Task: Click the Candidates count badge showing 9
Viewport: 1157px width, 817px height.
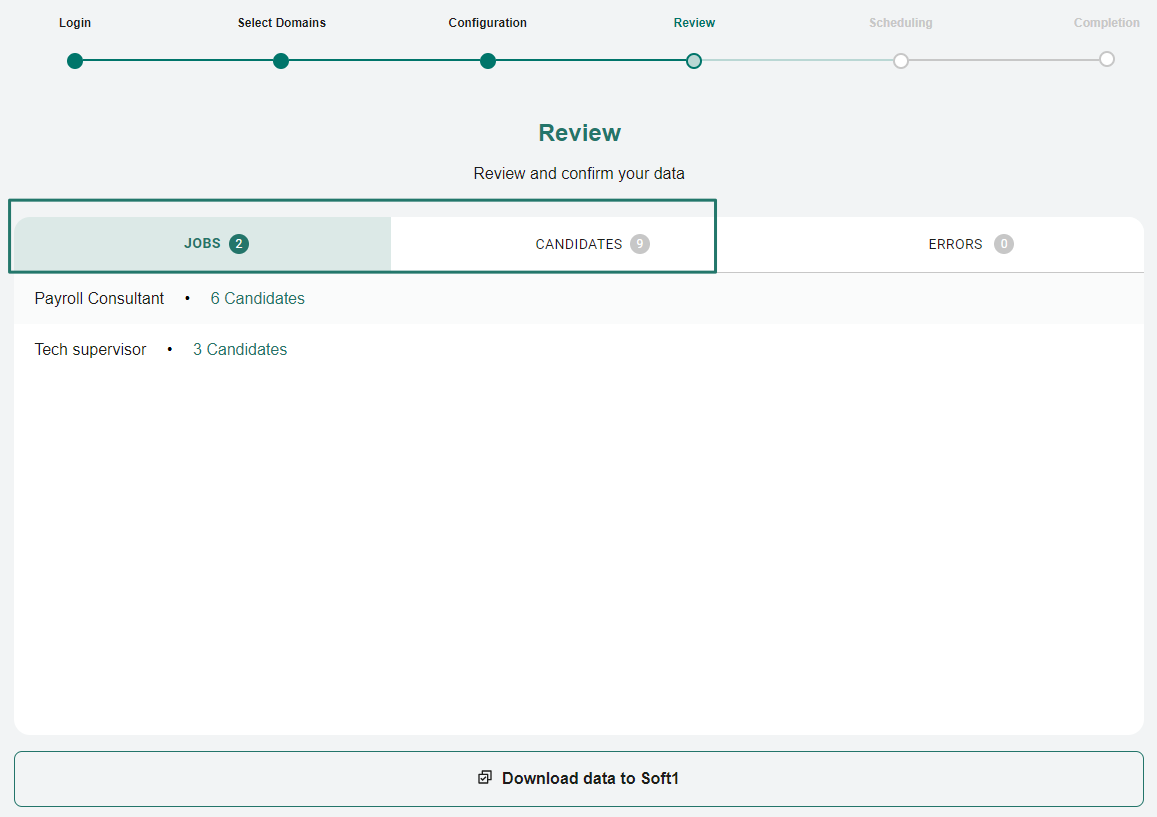Action: (x=640, y=244)
